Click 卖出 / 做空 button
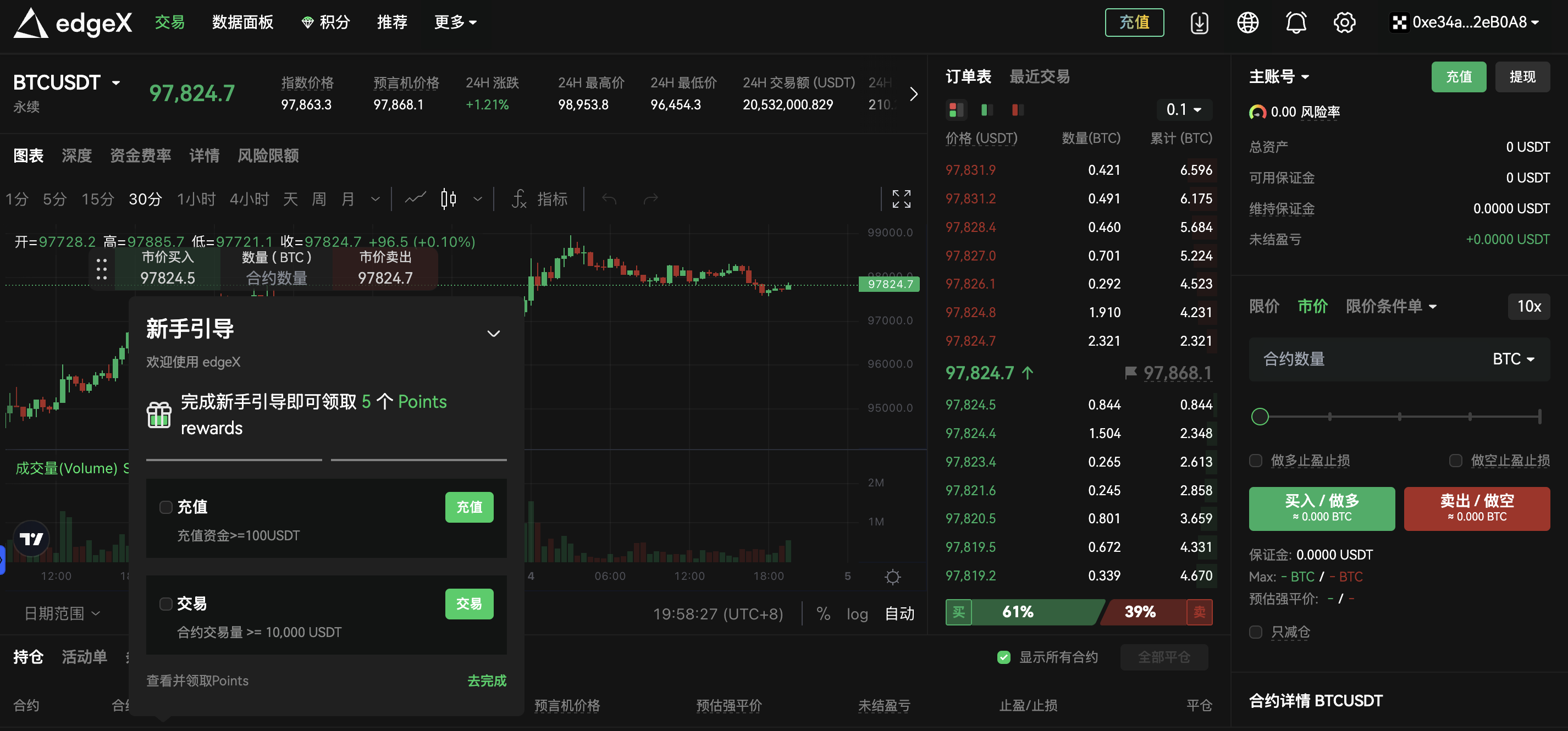The image size is (1568, 731). coord(1477,509)
